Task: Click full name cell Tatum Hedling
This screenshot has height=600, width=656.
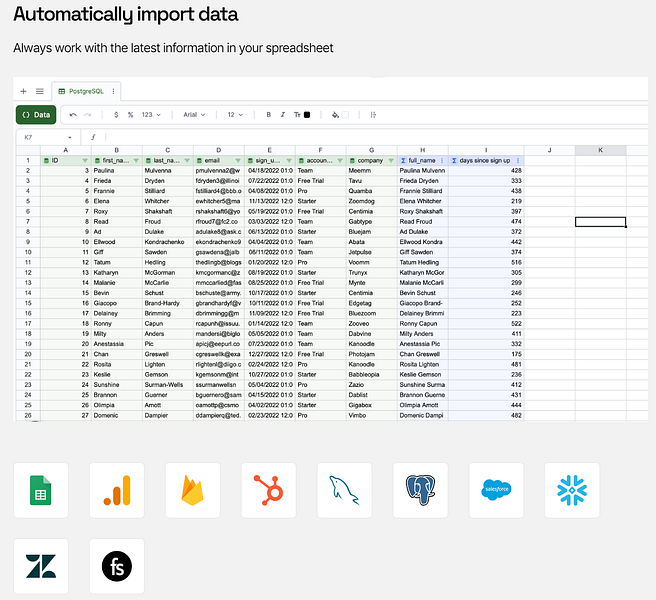Action: 423,262
